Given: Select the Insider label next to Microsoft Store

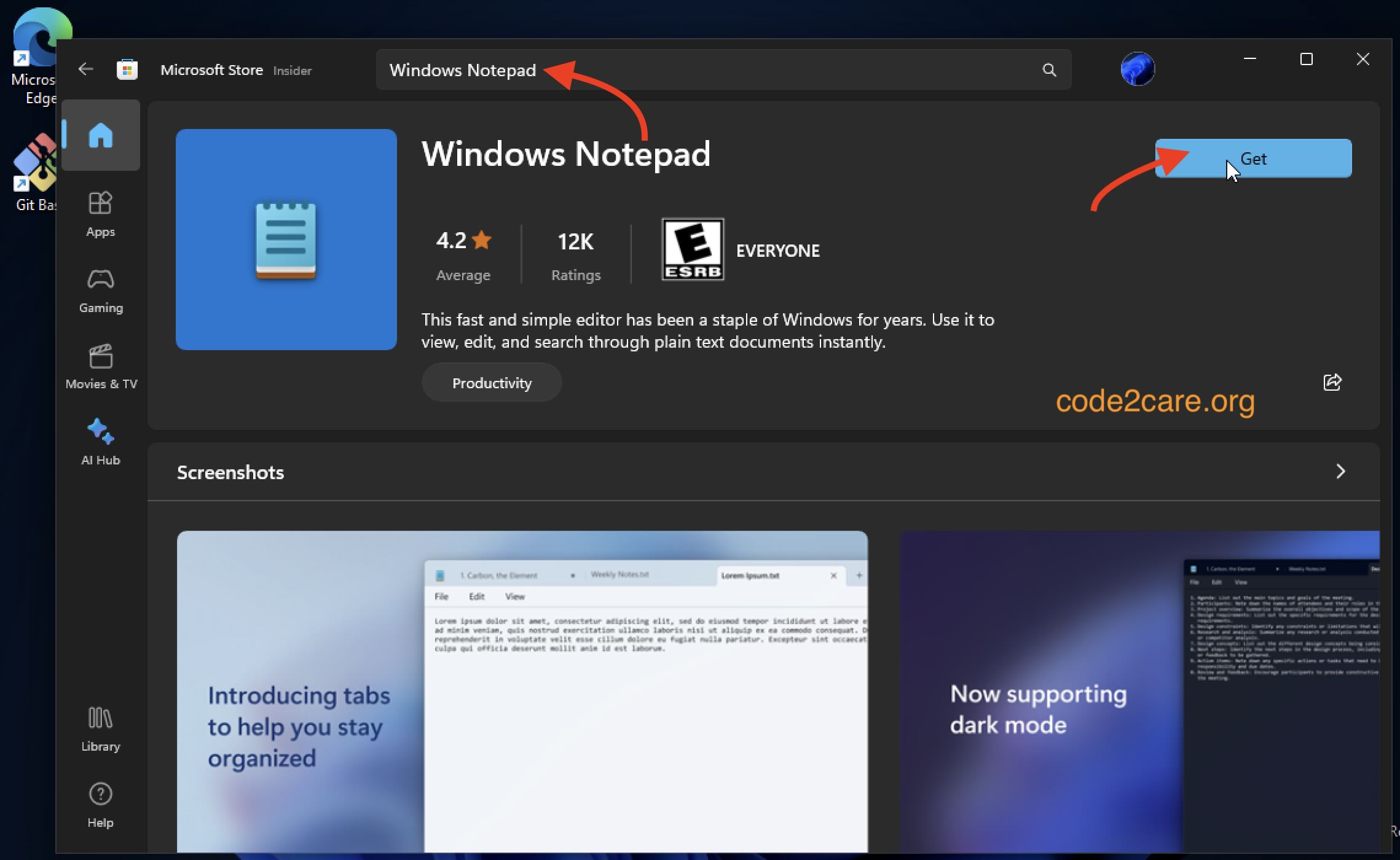Looking at the screenshot, I should pyautogui.click(x=293, y=71).
